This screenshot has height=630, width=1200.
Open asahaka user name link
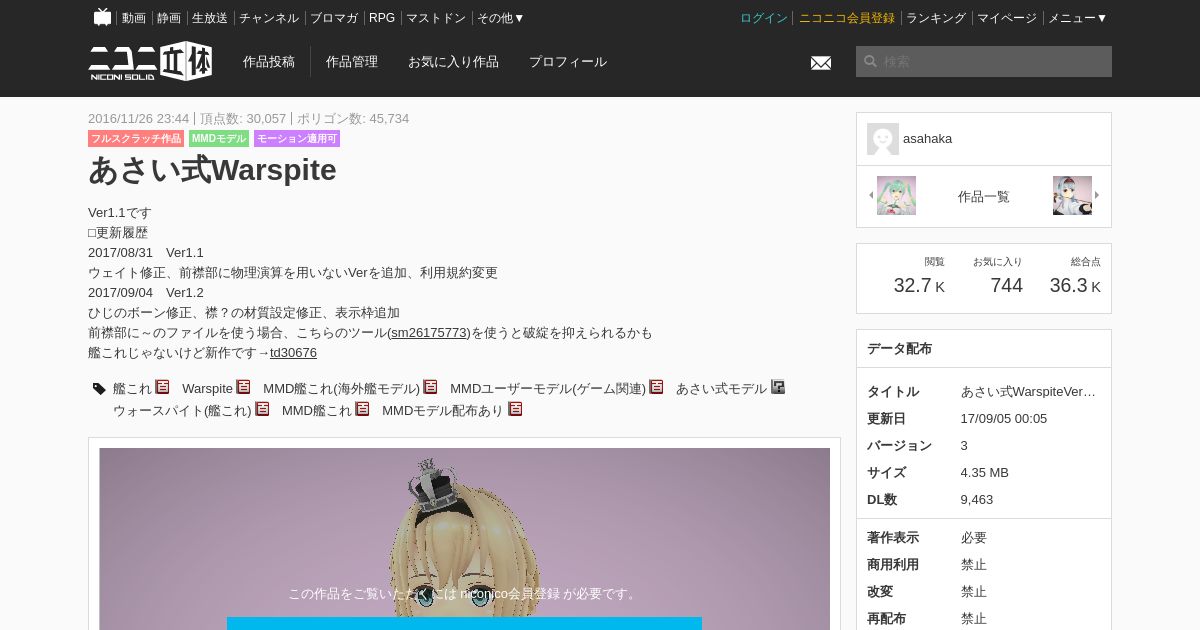(x=927, y=139)
